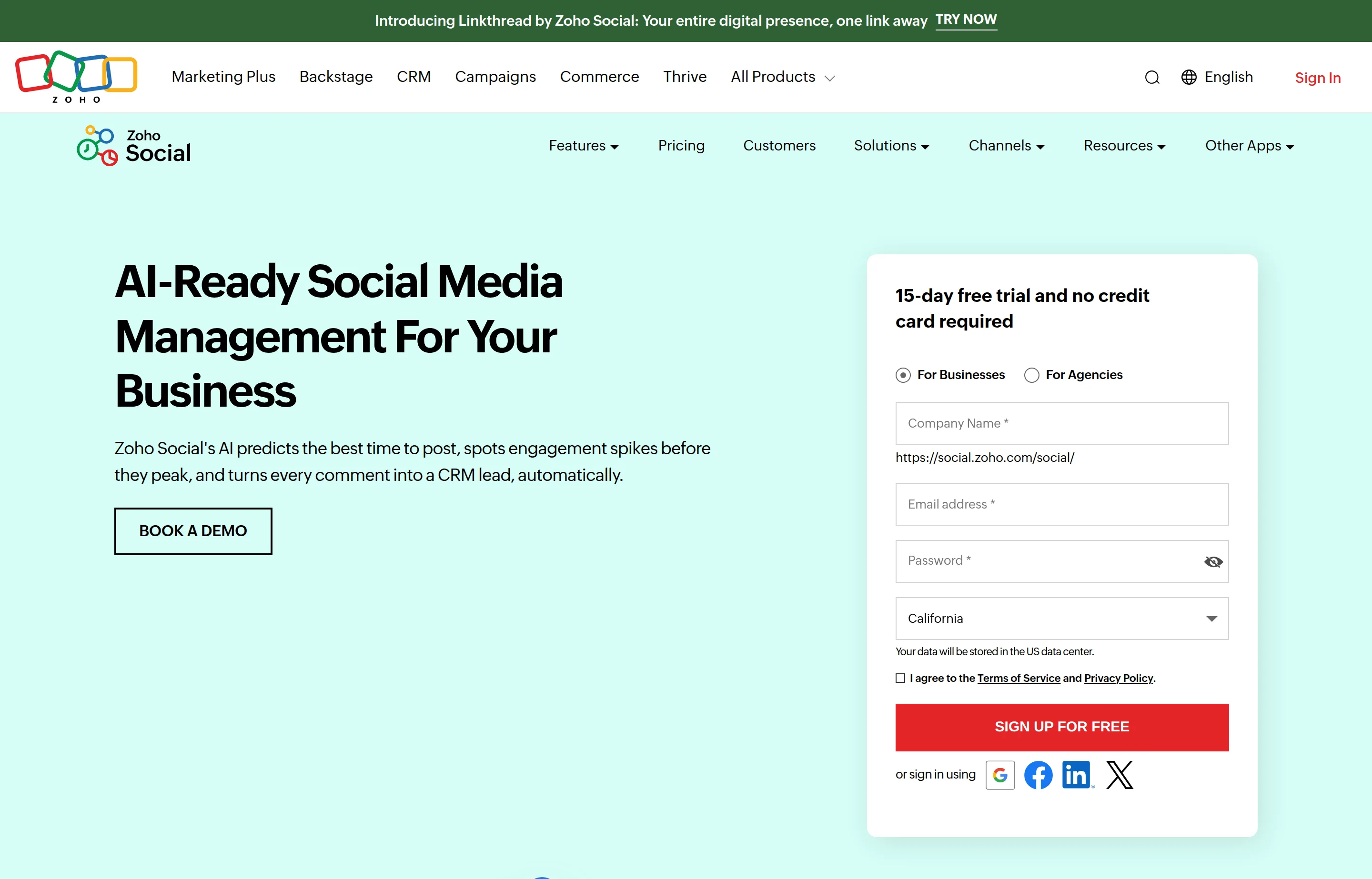Click the Linkthread announcement banner text

(x=650, y=20)
